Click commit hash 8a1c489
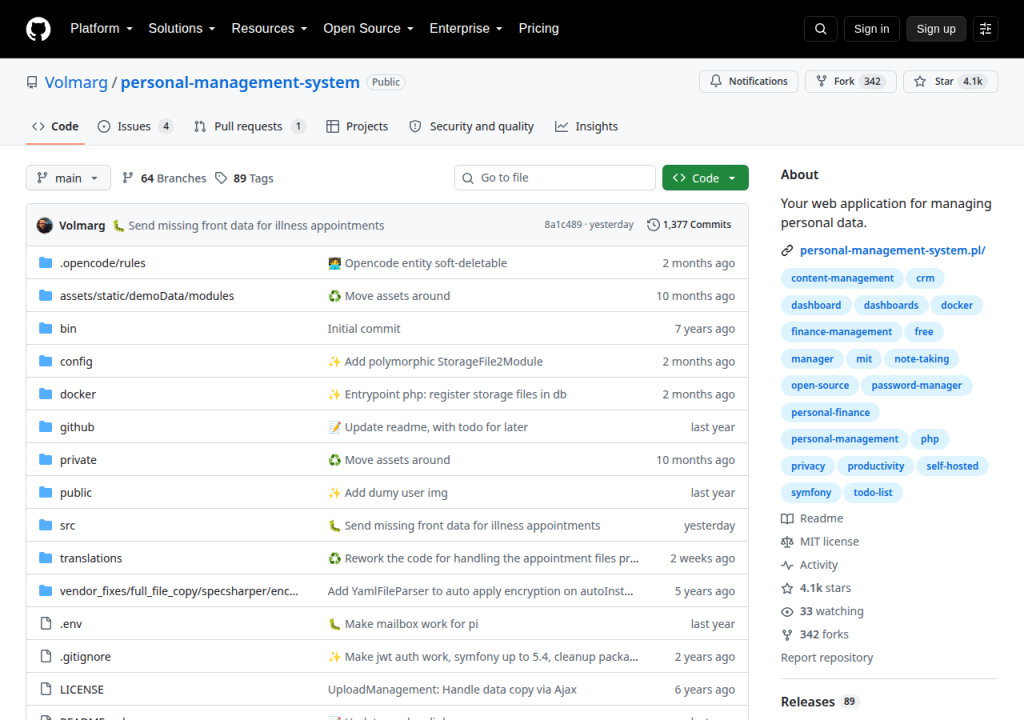This screenshot has height=720, width=1024. tap(563, 225)
